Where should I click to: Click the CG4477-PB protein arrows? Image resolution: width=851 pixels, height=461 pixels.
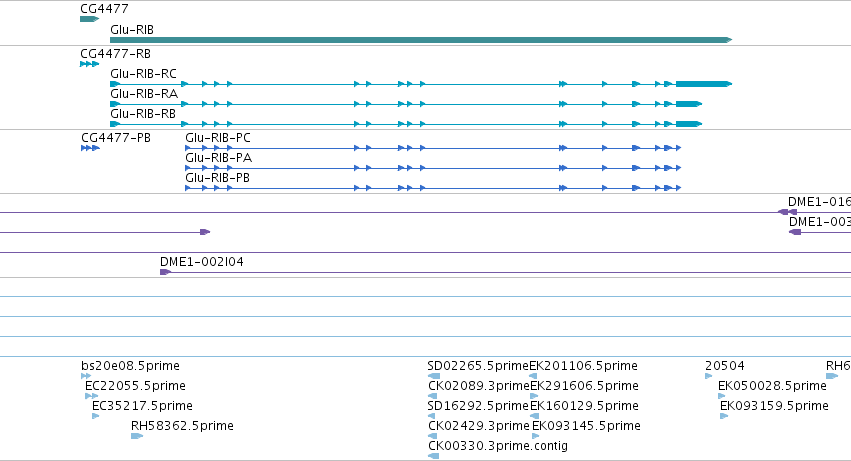(91, 148)
